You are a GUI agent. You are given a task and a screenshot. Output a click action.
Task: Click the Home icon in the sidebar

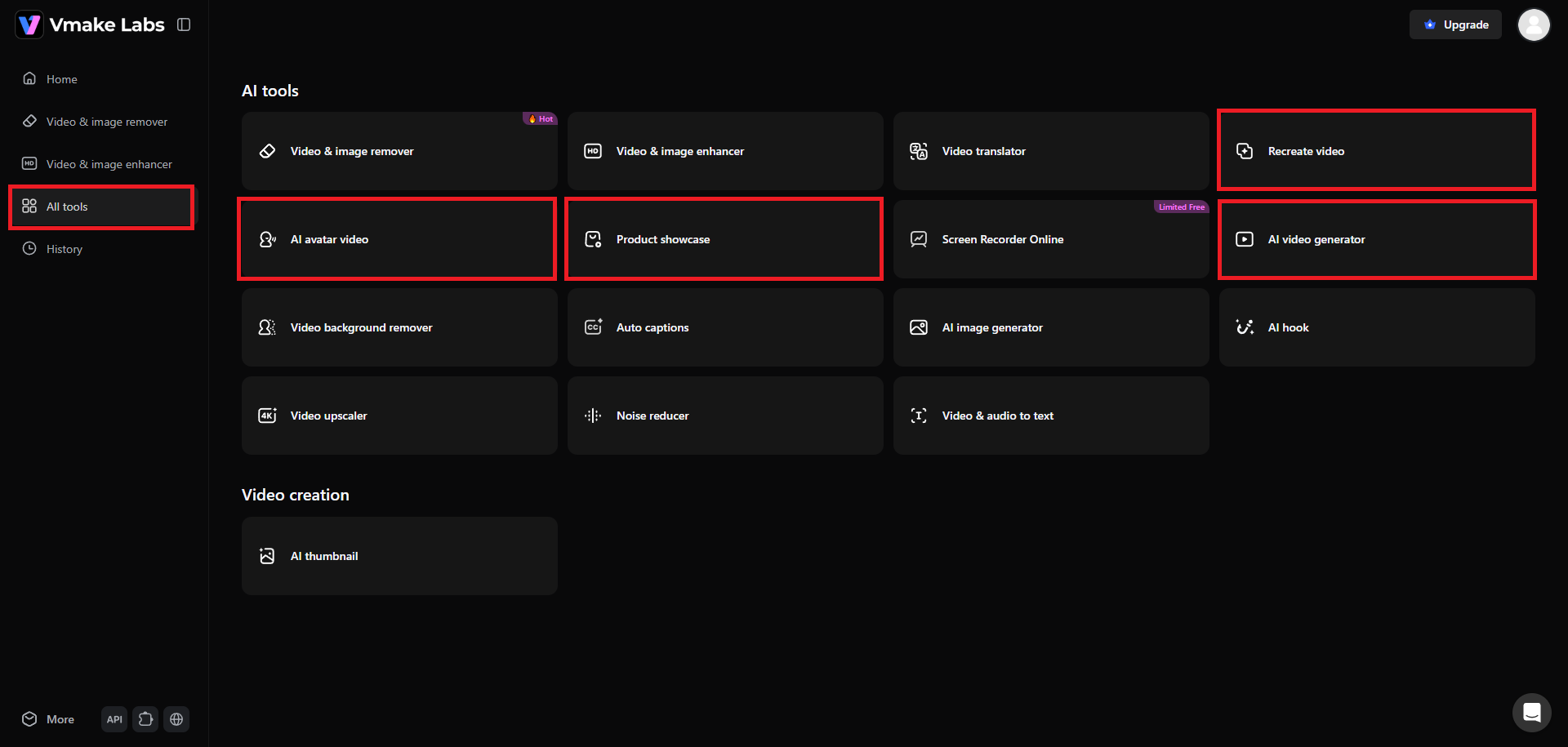click(29, 78)
